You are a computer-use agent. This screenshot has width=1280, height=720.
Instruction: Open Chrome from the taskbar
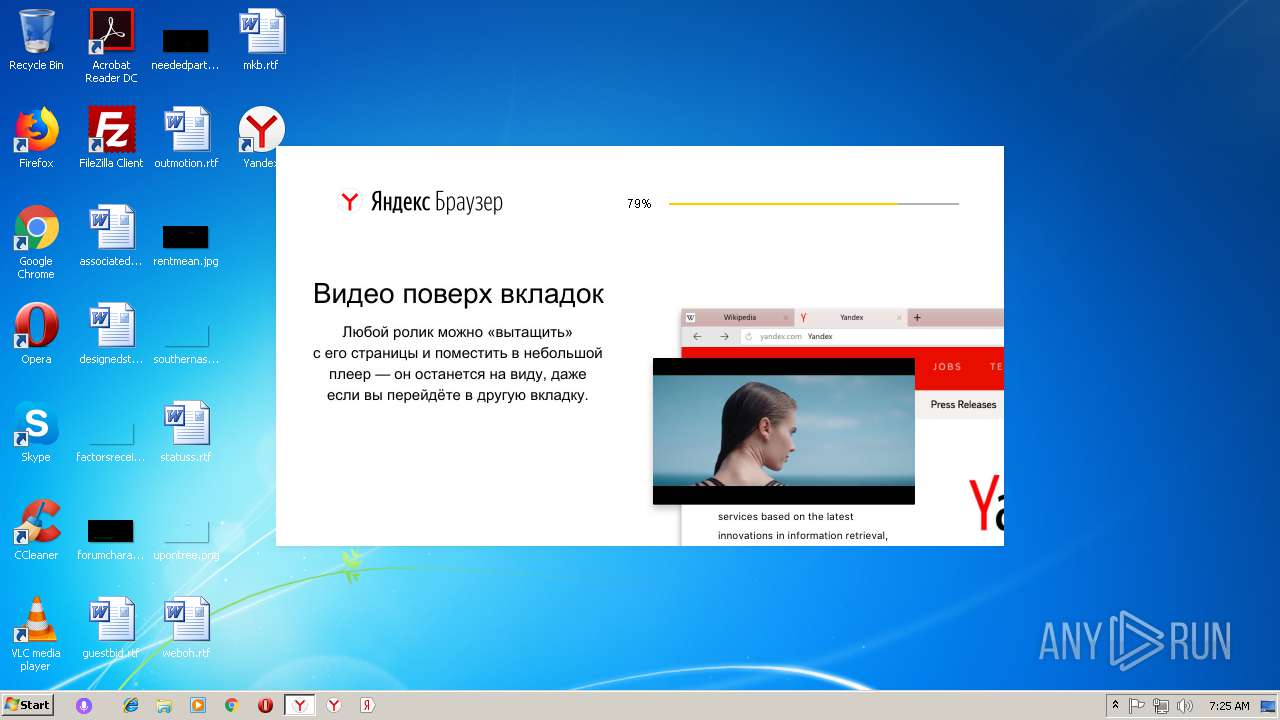231,705
